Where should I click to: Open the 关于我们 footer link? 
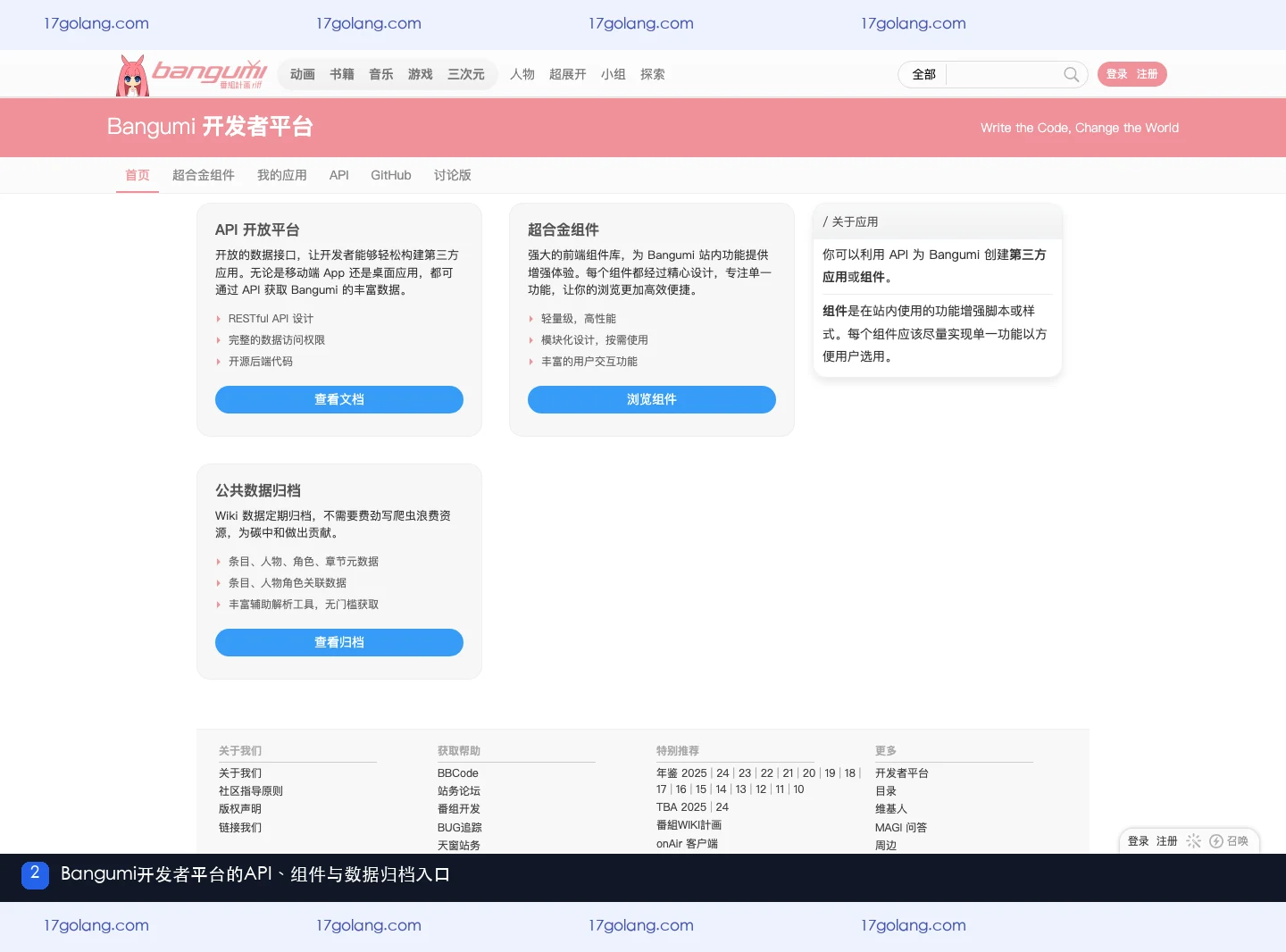coord(239,773)
